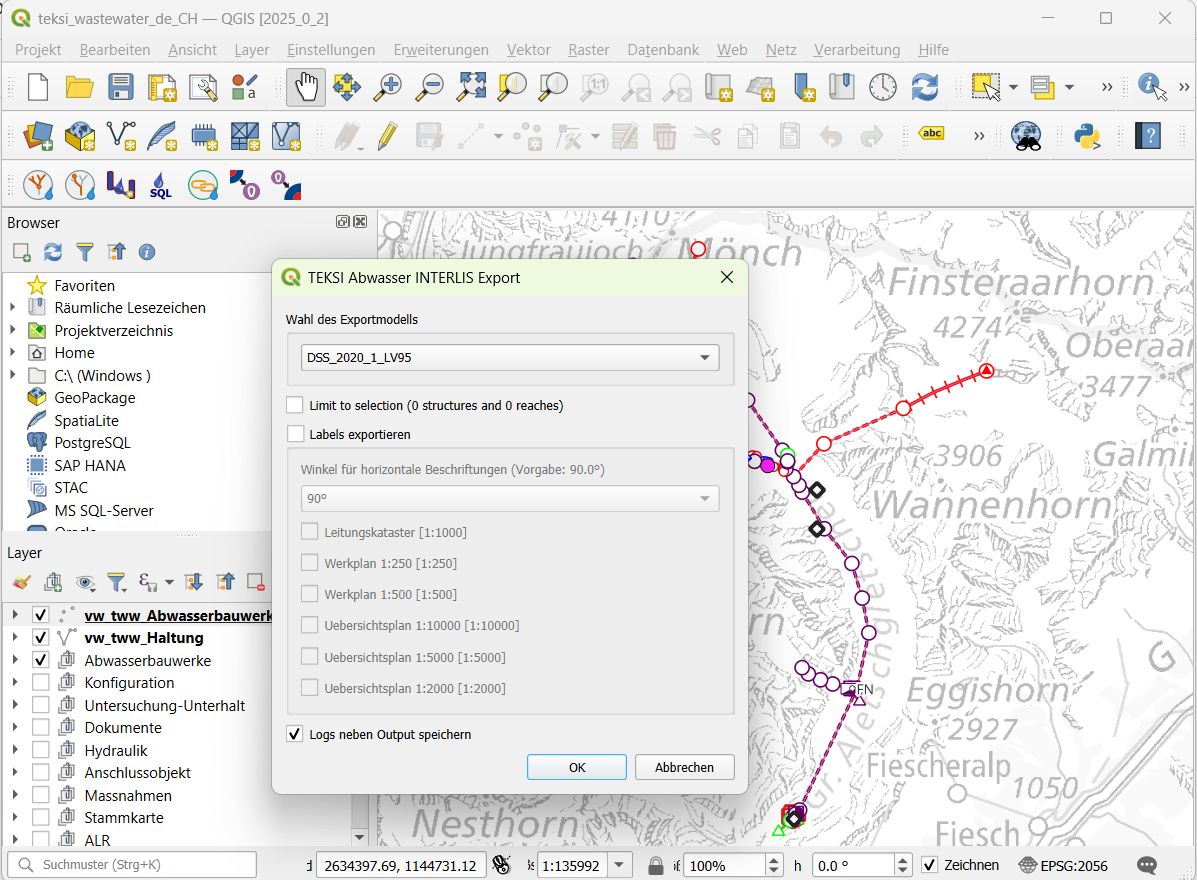Image resolution: width=1197 pixels, height=880 pixels.
Task: Open the Python console icon
Action: click(1087, 136)
